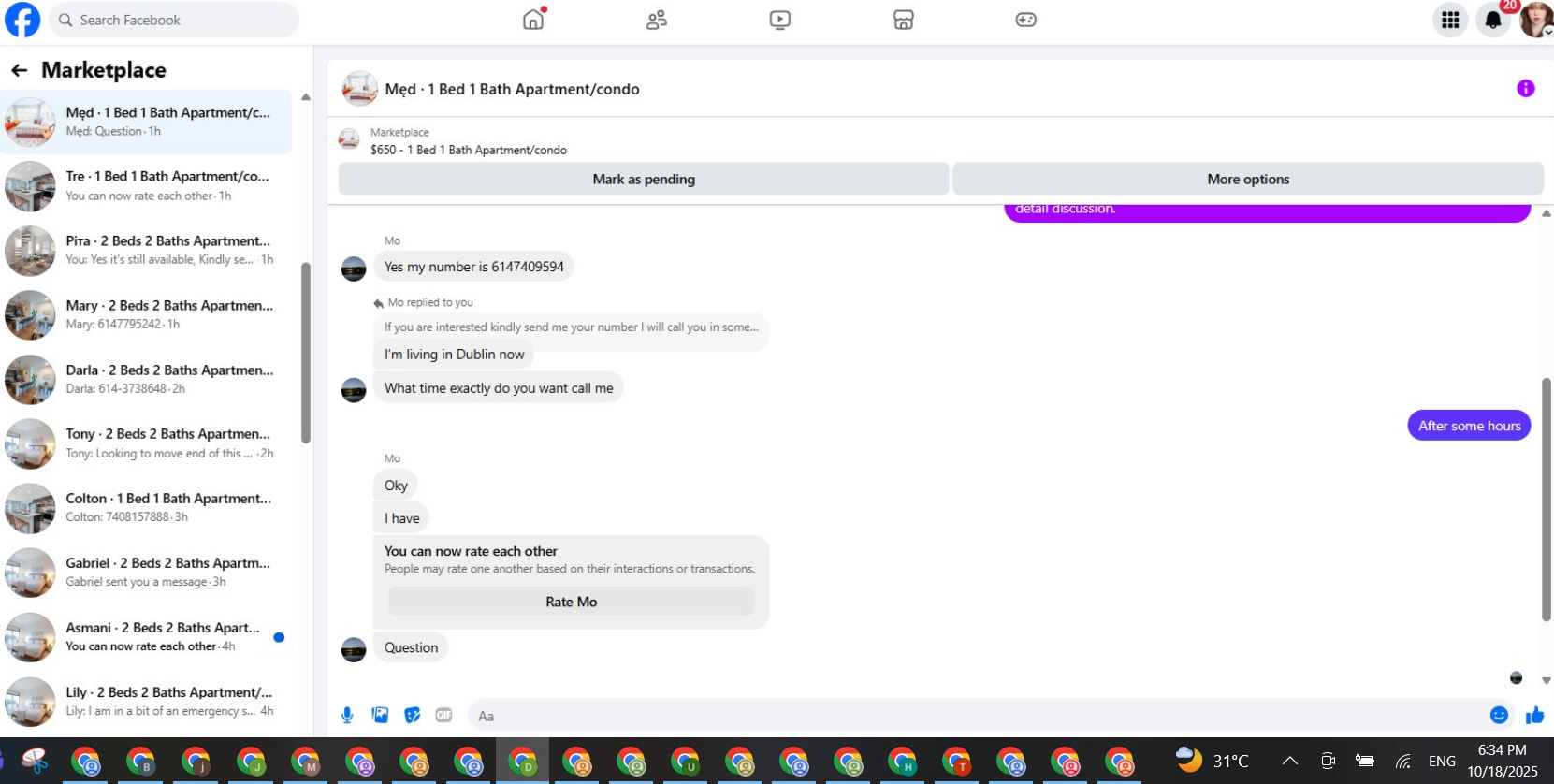1554x784 pixels.
Task: Click the quoted reply 'If you are interested'
Action: tap(571, 327)
